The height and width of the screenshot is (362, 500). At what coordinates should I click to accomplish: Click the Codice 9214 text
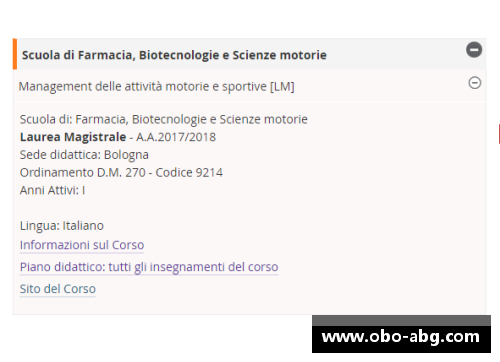coord(189,173)
